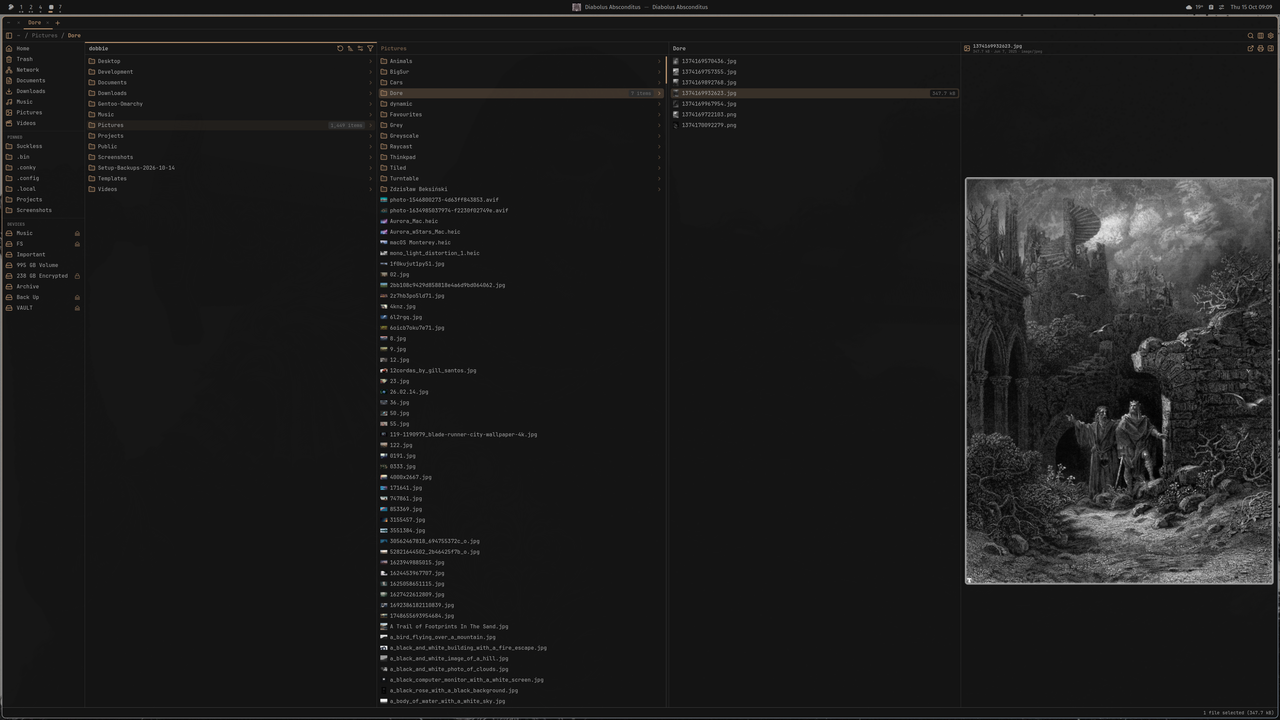Close the Dore tab
Image resolution: width=1280 pixels, height=720 pixels.
[x=47, y=22]
